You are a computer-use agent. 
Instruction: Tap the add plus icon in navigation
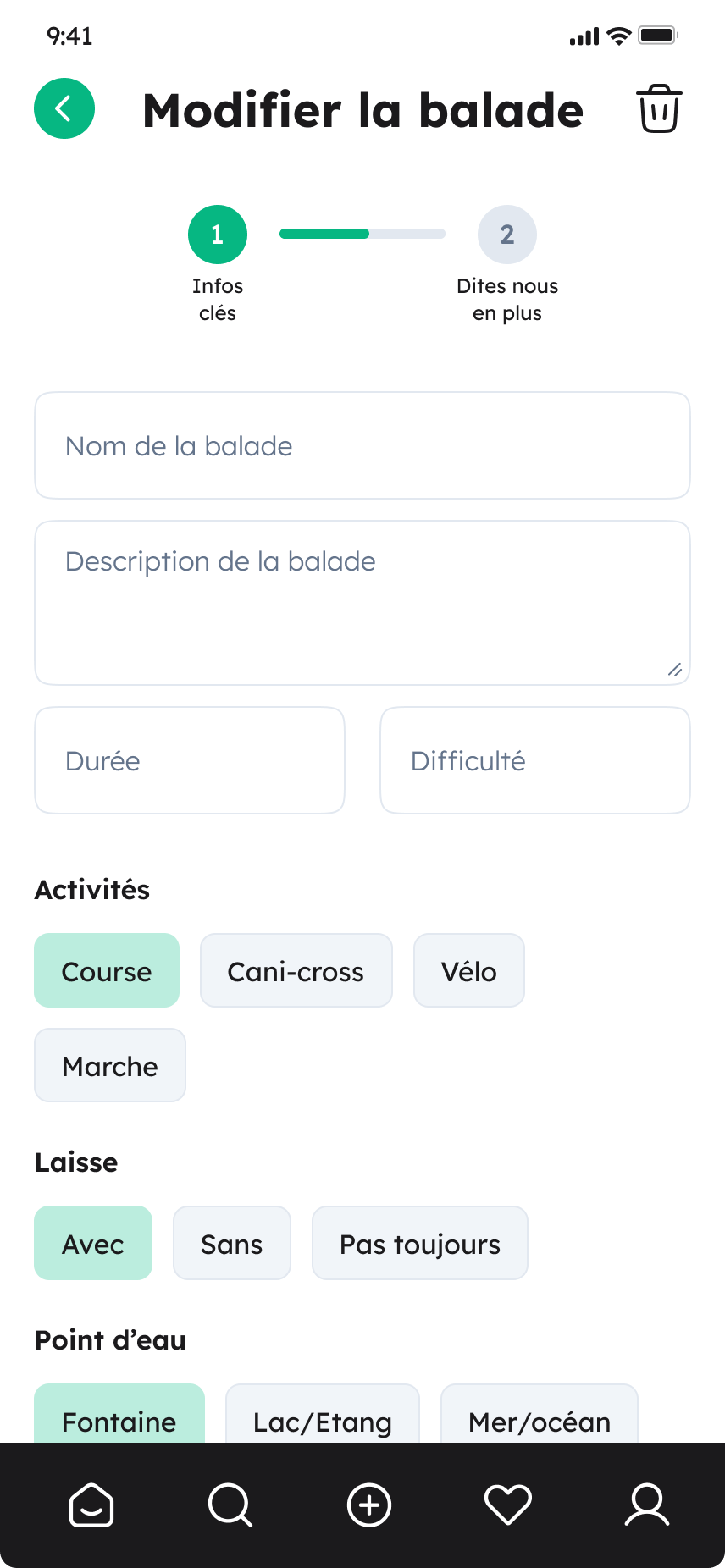[369, 1505]
